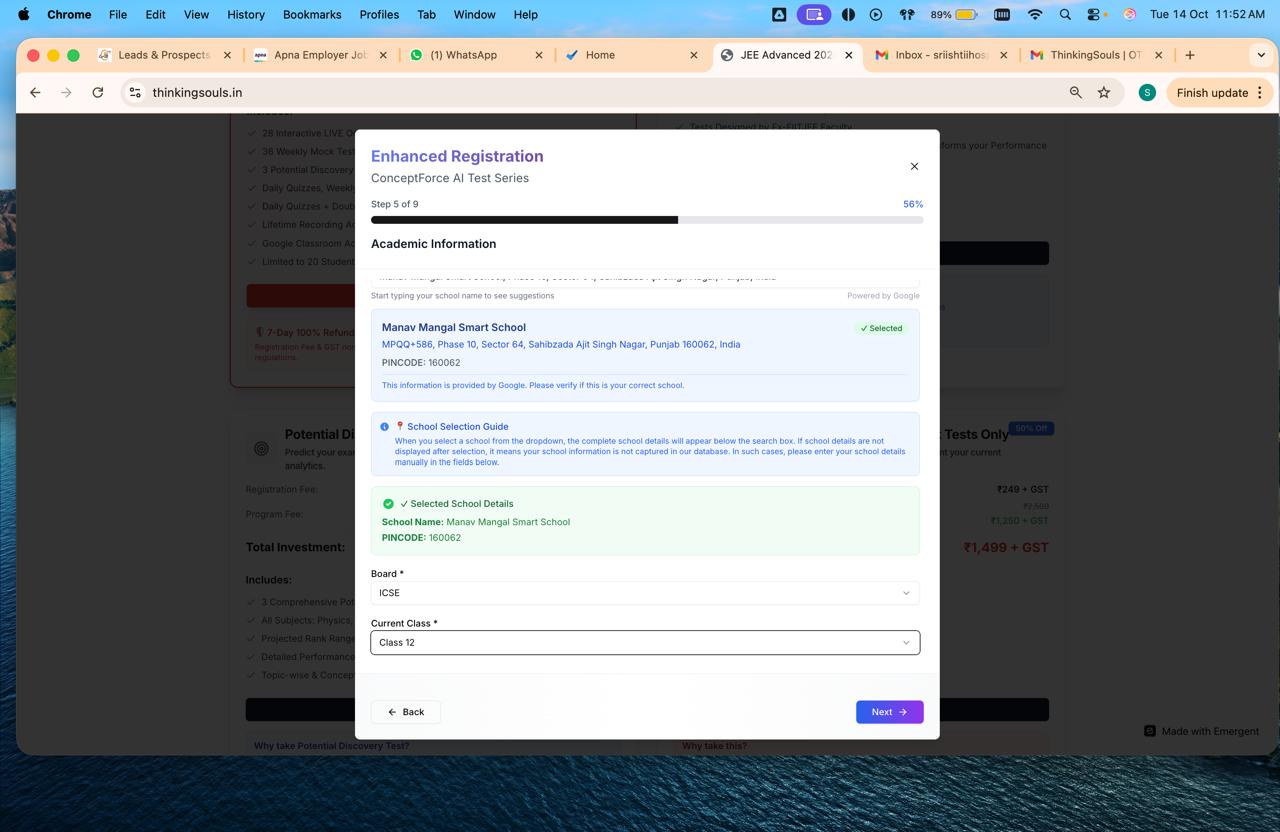Screen dimensions: 1280x832
Task: Click the zoom magnifier icon in address bar
Action: [1076, 92]
